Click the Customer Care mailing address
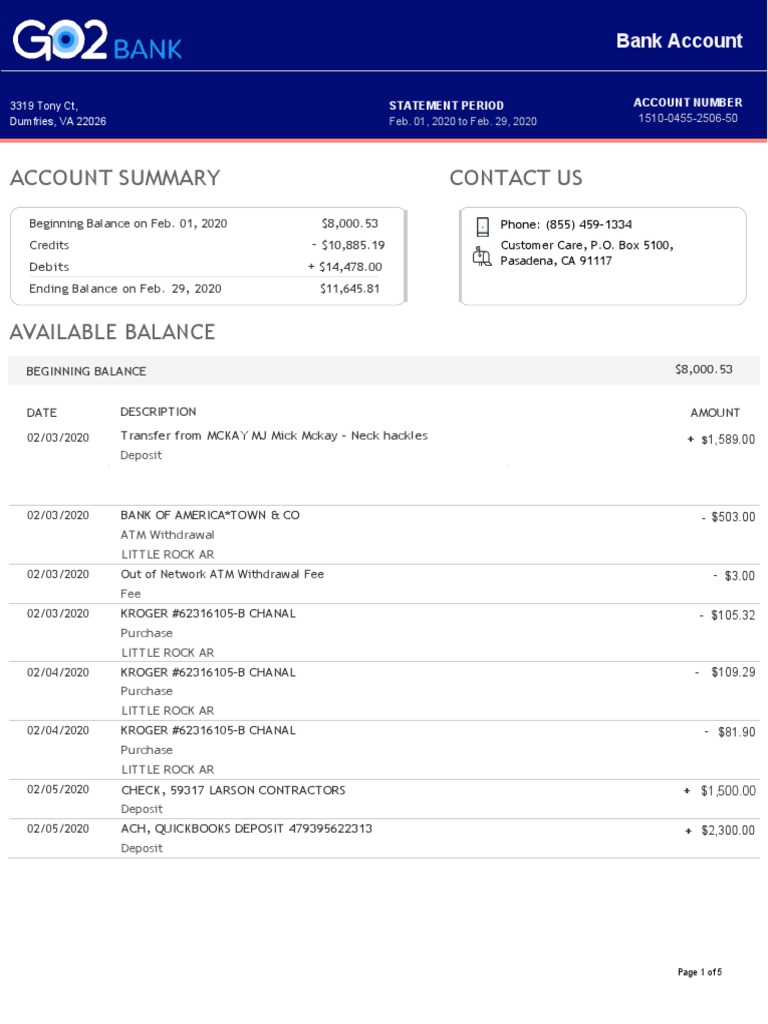The height and width of the screenshot is (1024, 768). [x=586, y=253]
